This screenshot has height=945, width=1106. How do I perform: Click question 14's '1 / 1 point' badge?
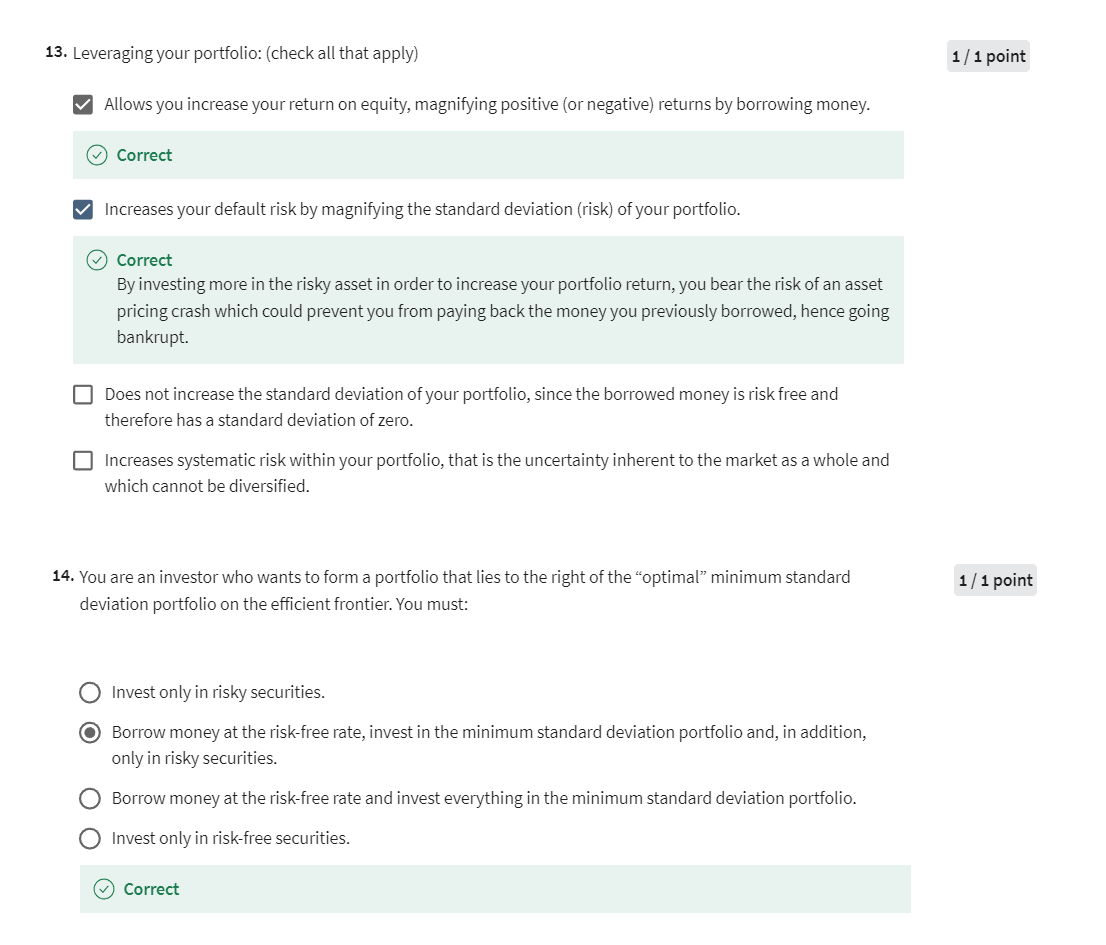(995, 580)
